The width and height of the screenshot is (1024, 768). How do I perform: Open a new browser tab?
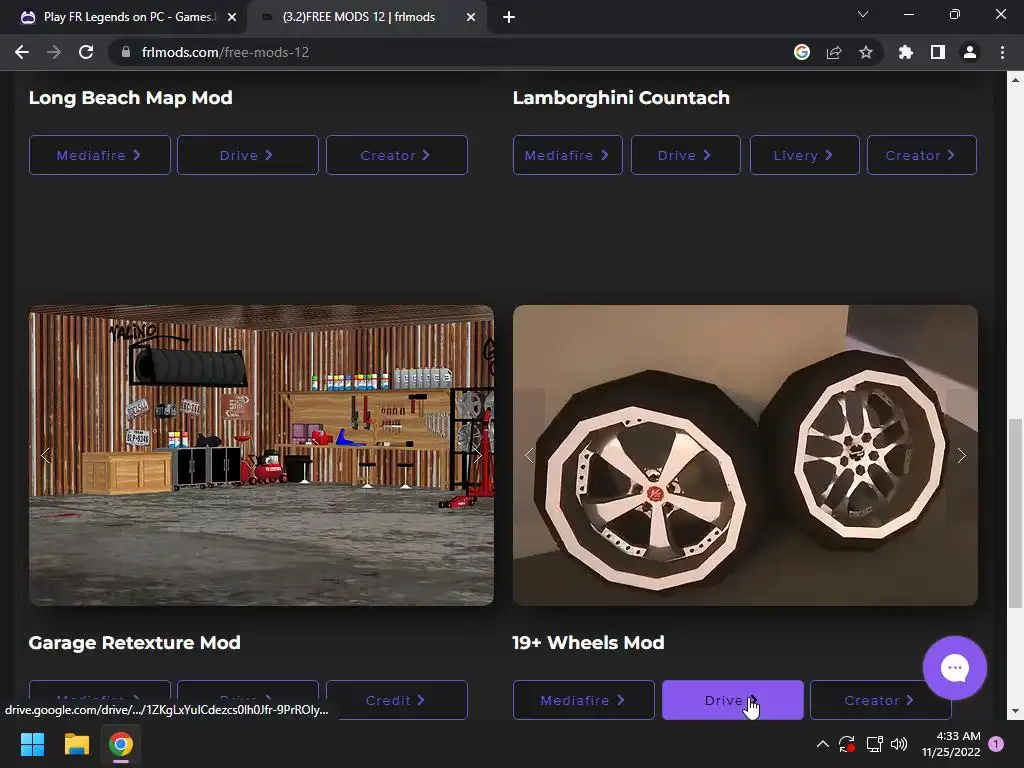pos(509,17)
